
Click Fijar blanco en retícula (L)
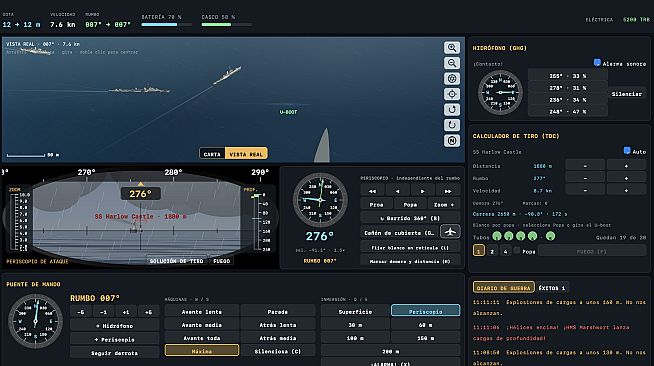pyautogui.click(x=410, y=247)
